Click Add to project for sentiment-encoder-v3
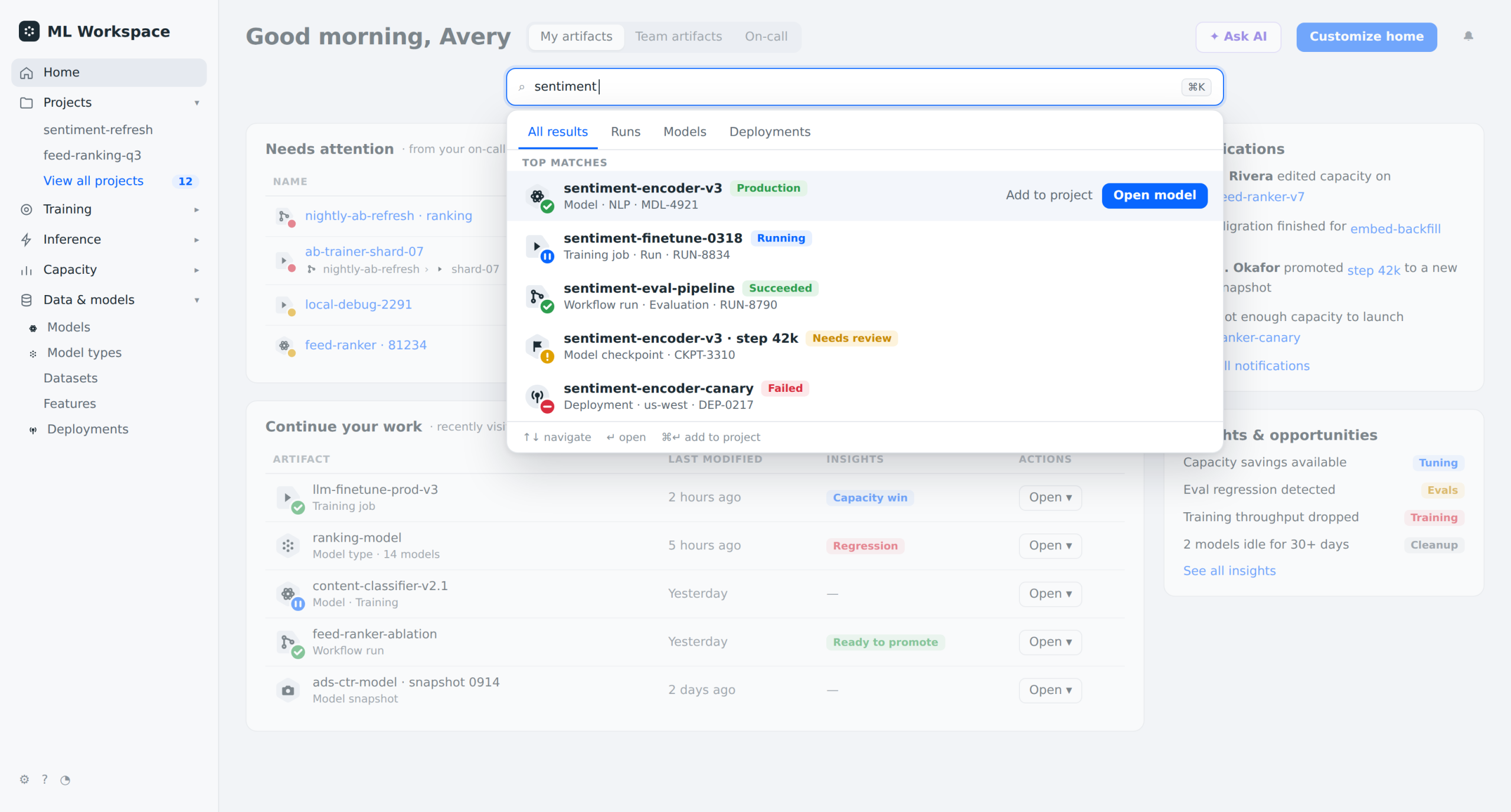 [x=1049, y=195]
